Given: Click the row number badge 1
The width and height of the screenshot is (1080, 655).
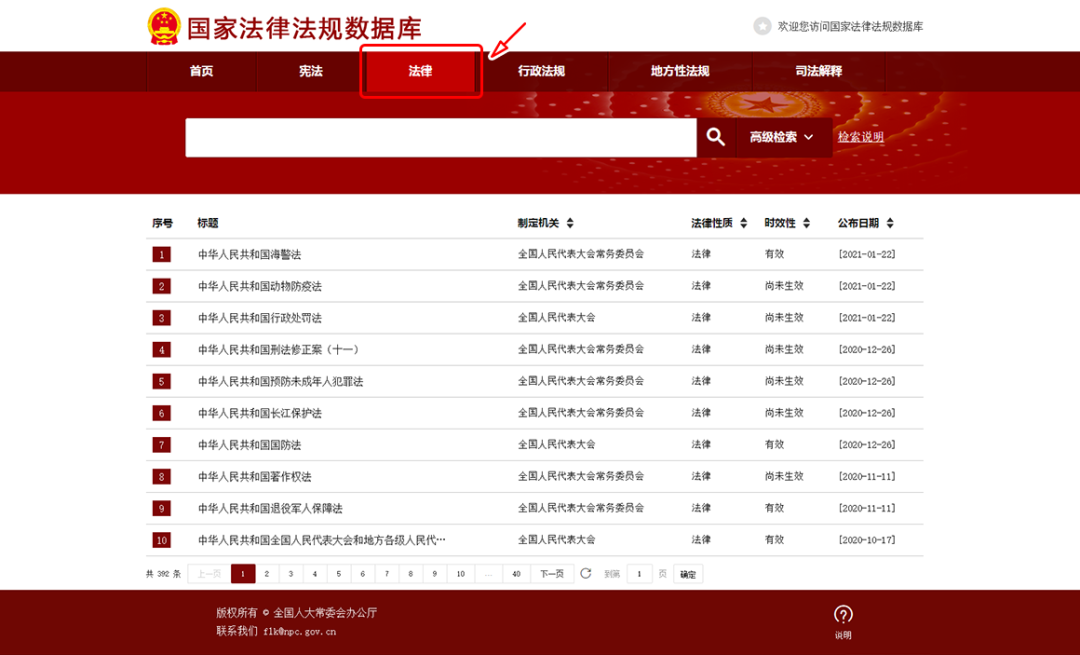Looking at the screenshot, I should (x=162, y=255).
